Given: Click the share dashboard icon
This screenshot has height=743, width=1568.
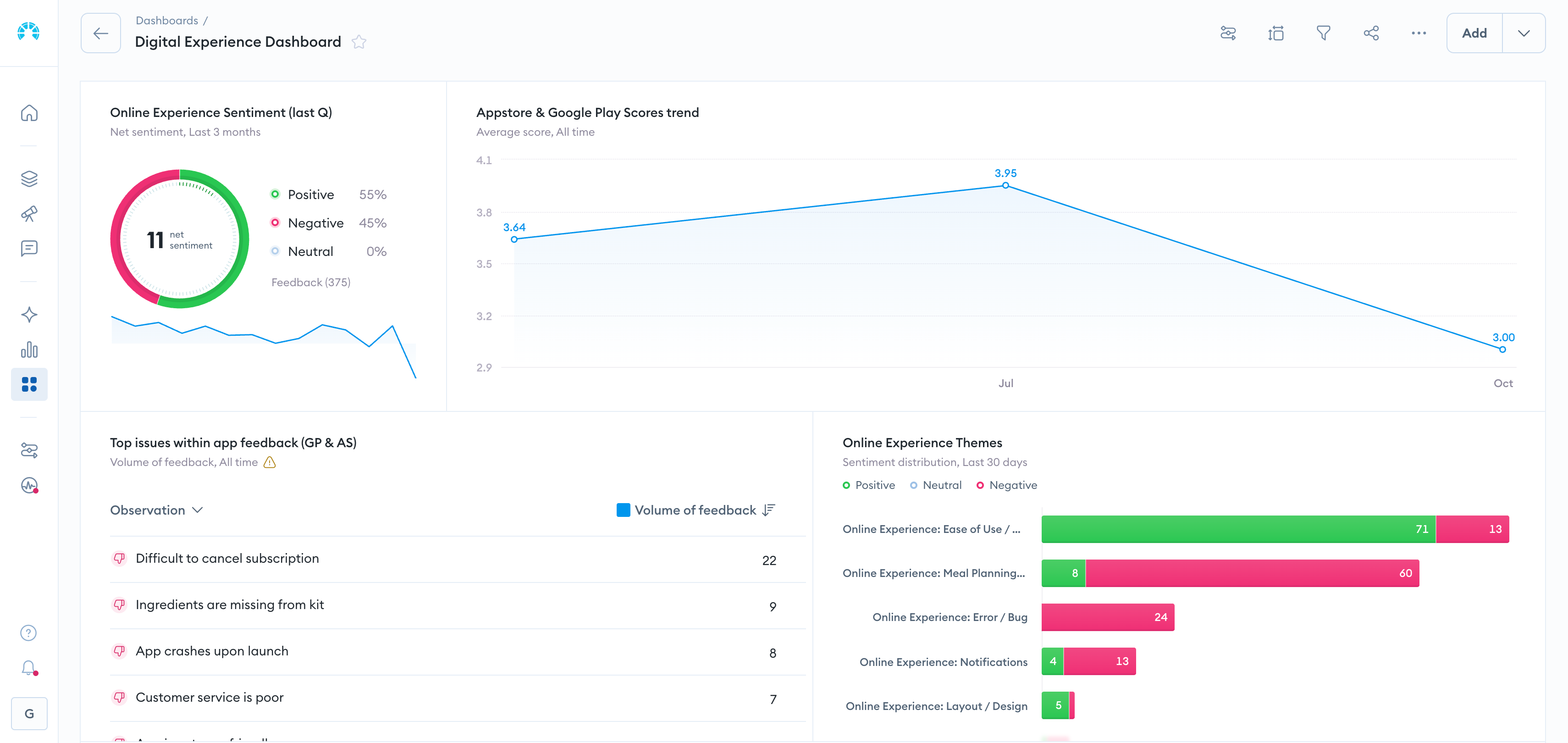Looking at the screenshot, I should pos(1371,33).
